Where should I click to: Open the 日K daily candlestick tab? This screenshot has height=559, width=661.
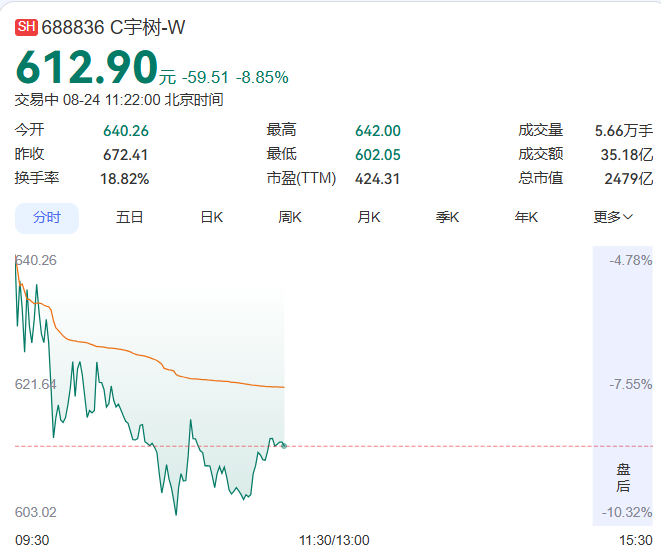coord(212,218)
